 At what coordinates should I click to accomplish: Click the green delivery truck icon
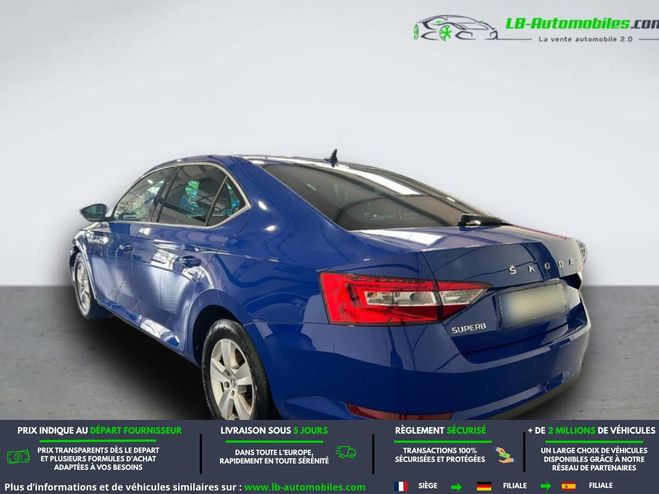click(346, 453)
